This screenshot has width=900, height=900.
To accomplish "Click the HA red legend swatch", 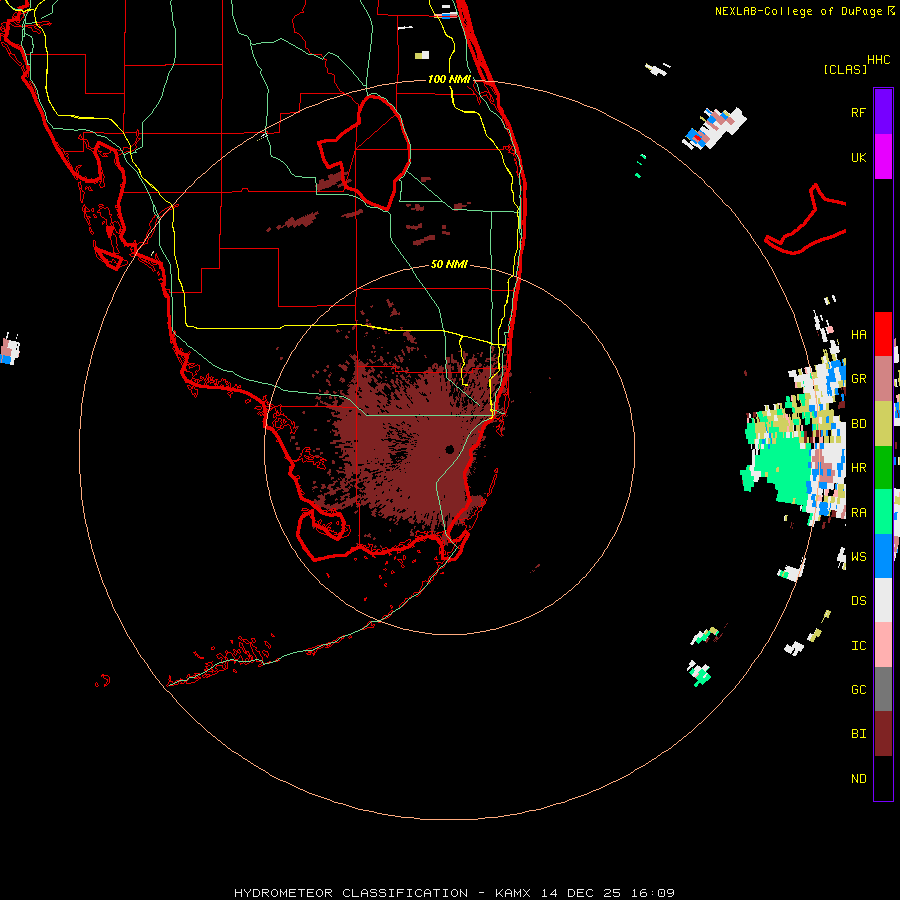I will tap(883, 334).
